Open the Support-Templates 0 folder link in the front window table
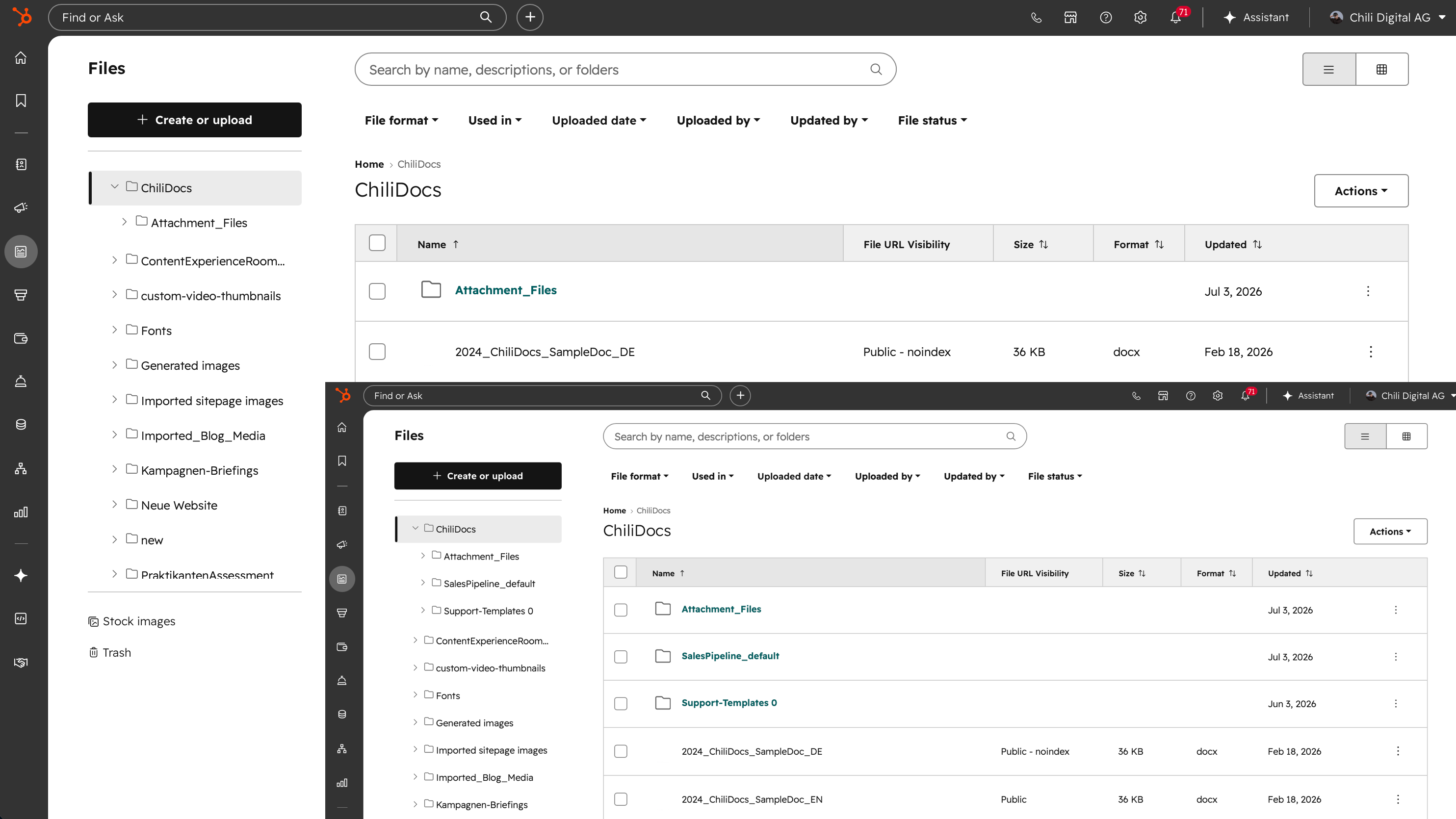This screenshot has height=819, width=1456. 729,703
